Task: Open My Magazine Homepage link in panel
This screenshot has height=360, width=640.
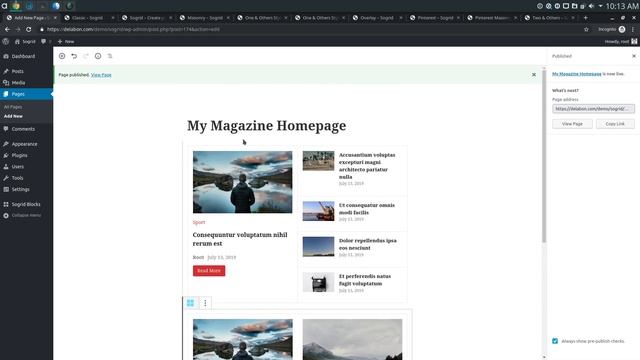Action: [576, 74]
